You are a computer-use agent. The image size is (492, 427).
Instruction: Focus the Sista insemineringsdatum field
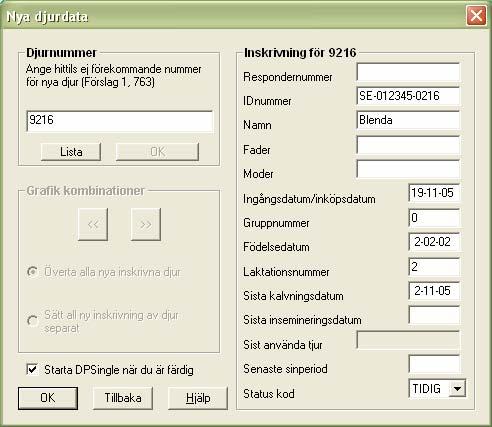(x=434, y=315)
